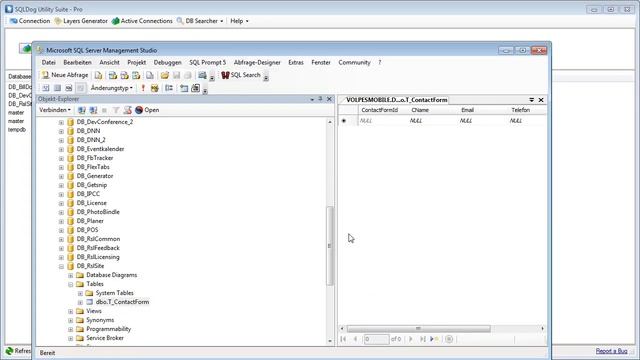Image resolution: width=640 pixels, height=360 pixels.
Task: Click the add derived table icon
Action: pyautogui.click(x=196, y=88)
